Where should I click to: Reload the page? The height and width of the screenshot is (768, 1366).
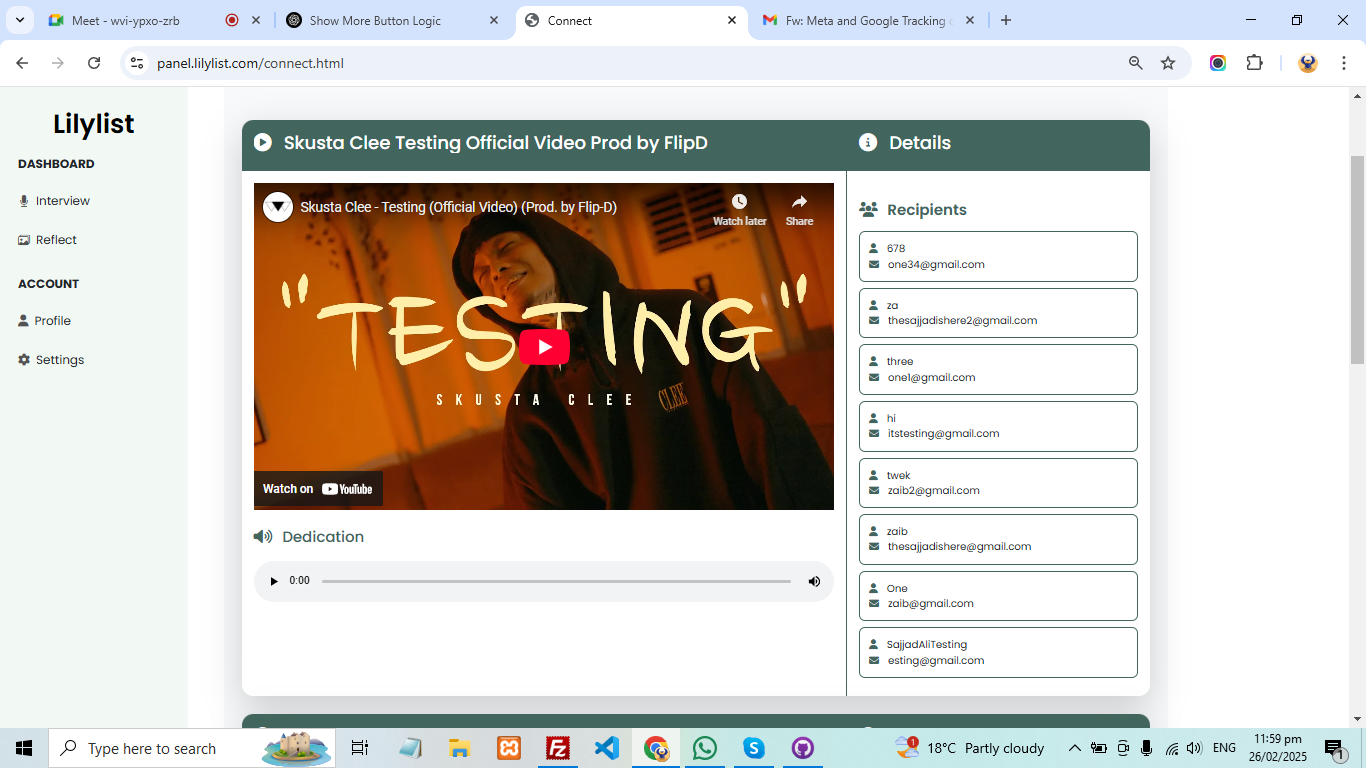coord(94,63)
